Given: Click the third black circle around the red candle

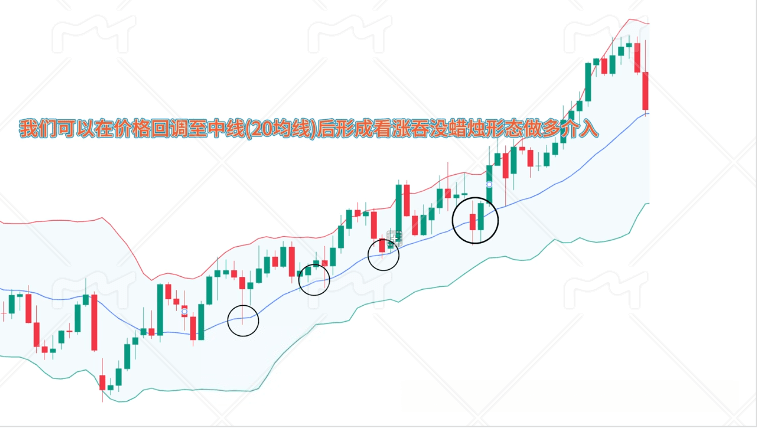Looking at the screenshot, I should (x=384, y=254).
